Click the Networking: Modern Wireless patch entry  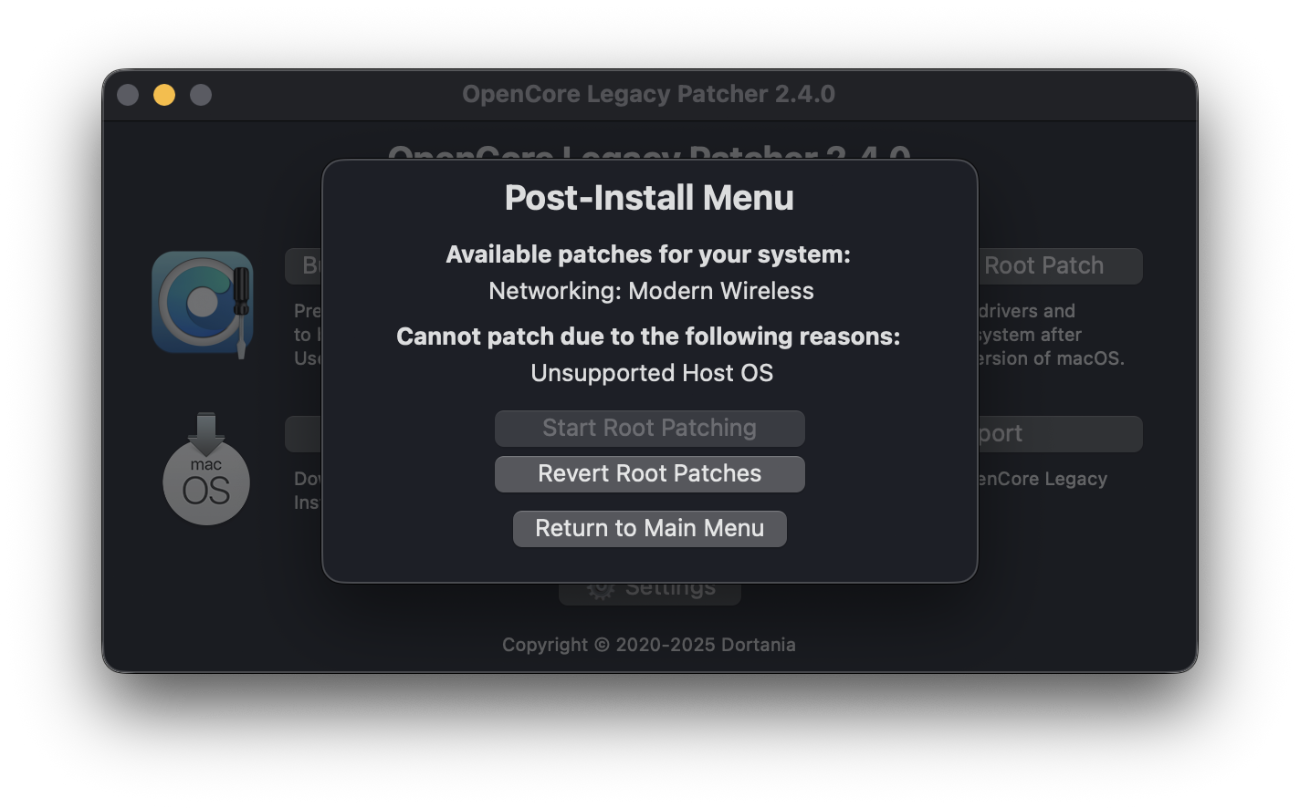(650, 291)
